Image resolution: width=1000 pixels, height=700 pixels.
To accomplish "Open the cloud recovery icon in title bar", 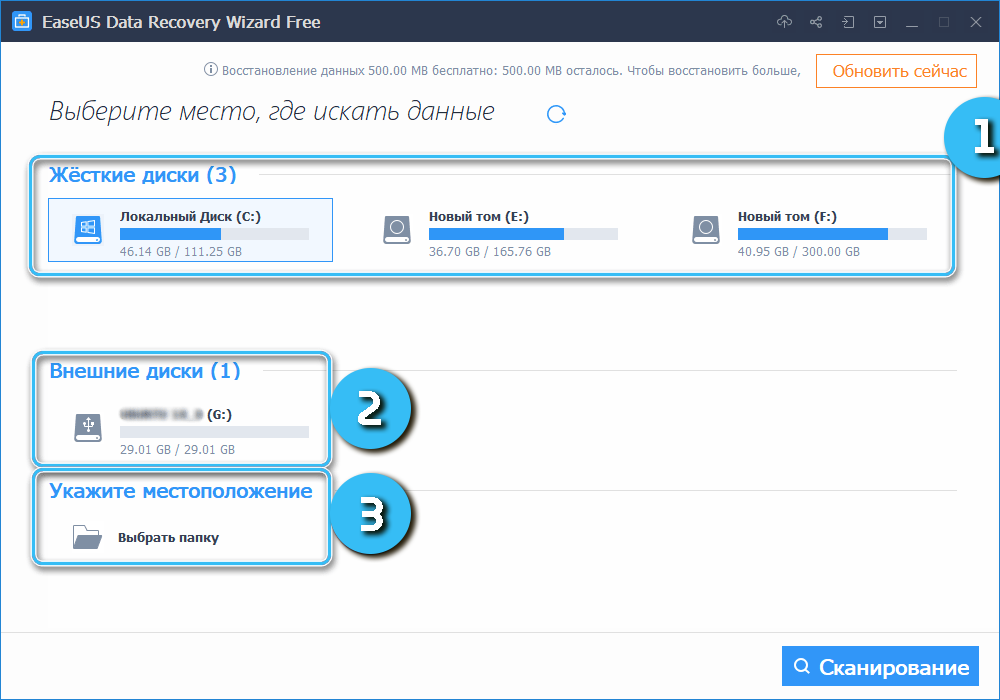I will click(x=786, y=21).
